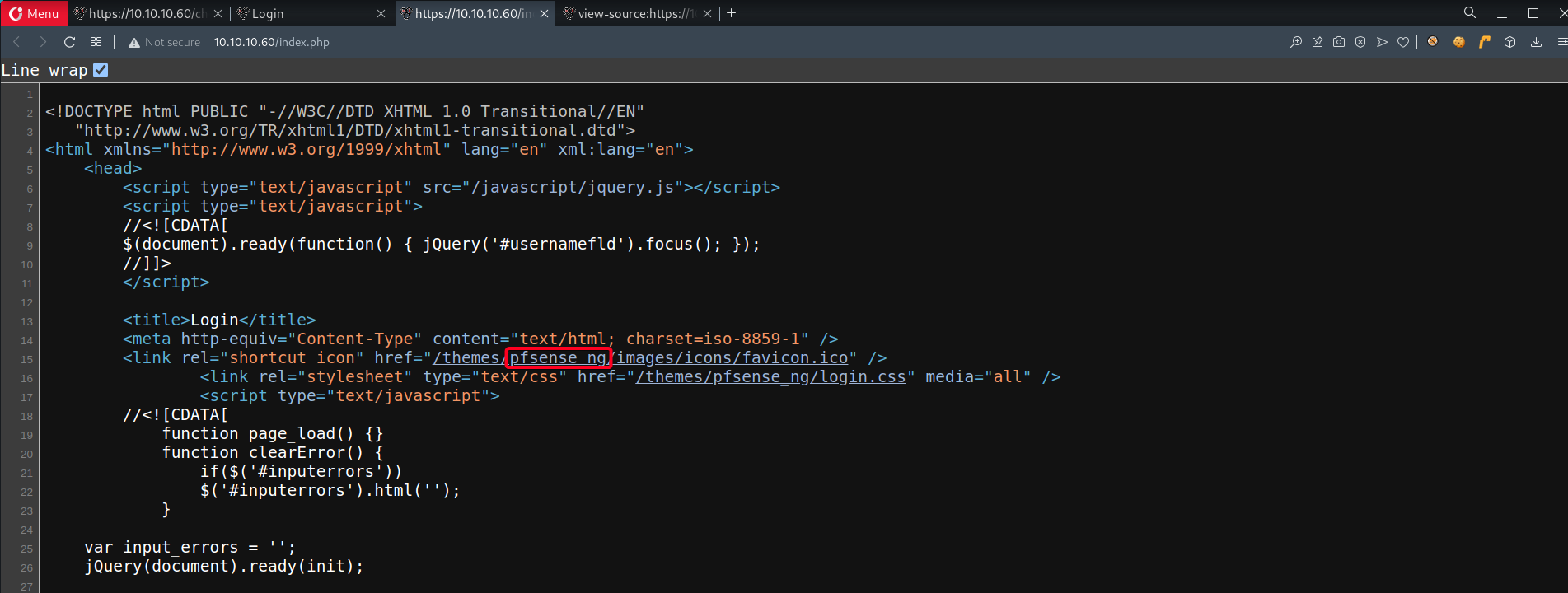Maximize the browser window
Image resolution: width=1568 pixels, height=593 pixels.
click(1533, 13)
